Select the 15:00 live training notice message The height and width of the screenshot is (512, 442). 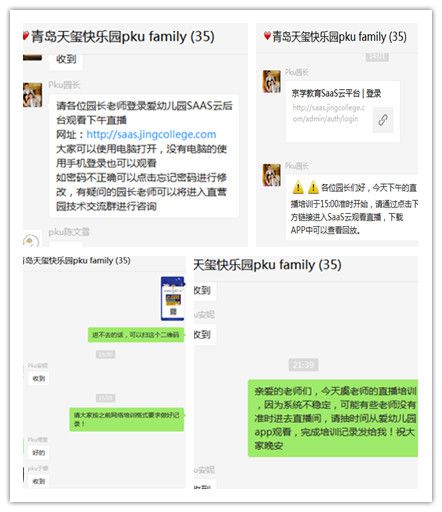pos(352,207)
